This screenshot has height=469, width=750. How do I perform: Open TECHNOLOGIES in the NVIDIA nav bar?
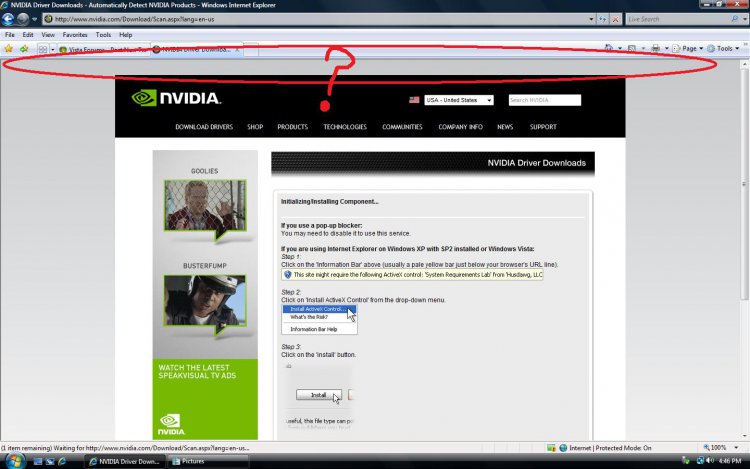(x=345, y=127)
